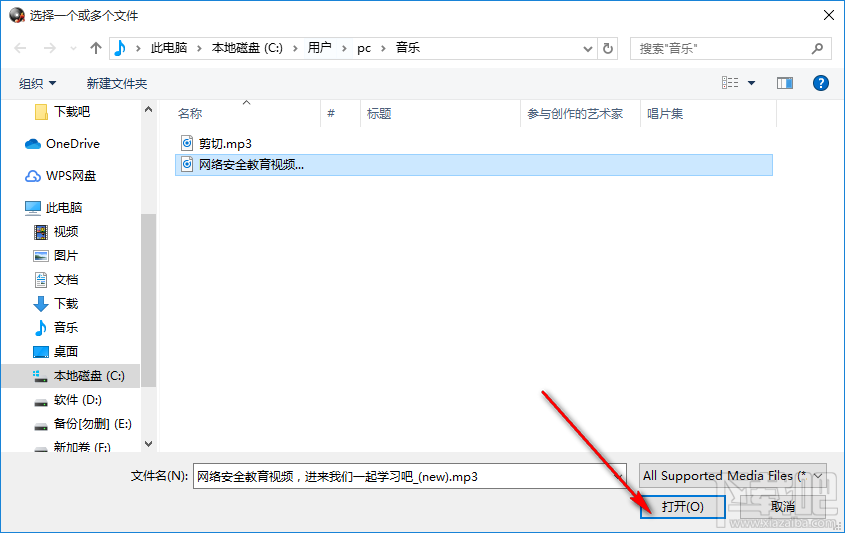Click the sidebar vertical scrollbar thumb
845x533 pixels.
(149, 300)
